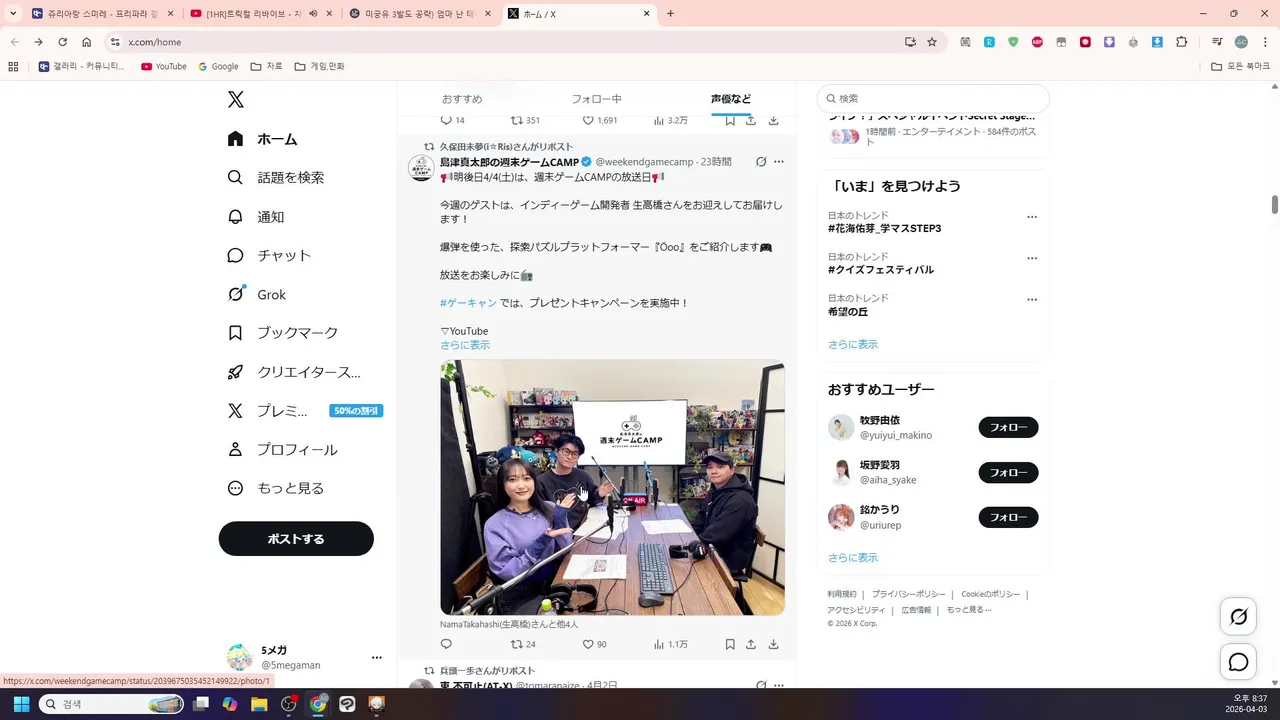Open trend #花海佑芽_学マスSTEP3

[x=884, y=229]
